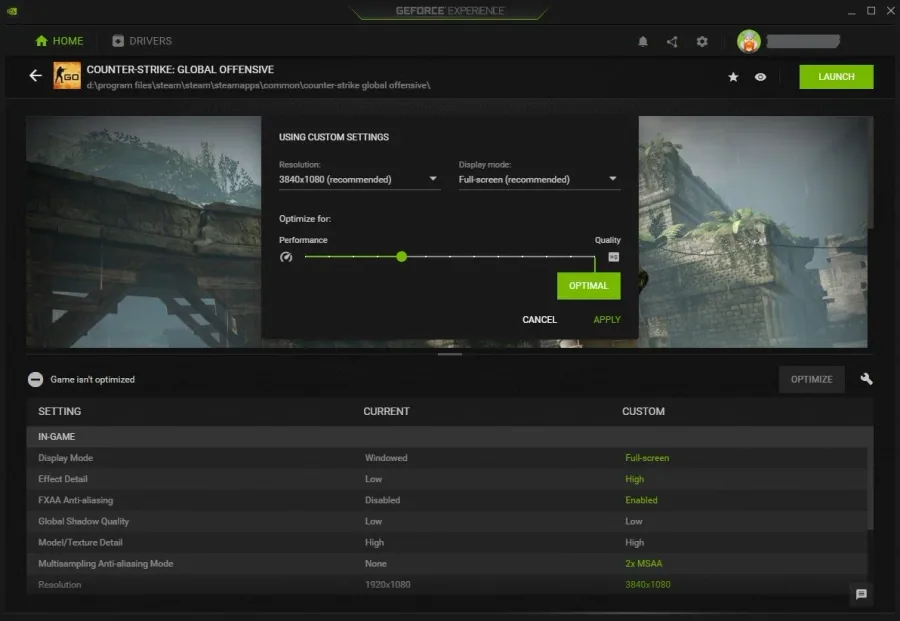Select the Model/Texture Detail row
Screen dimensions: 900x621
(x=447, y=543)
